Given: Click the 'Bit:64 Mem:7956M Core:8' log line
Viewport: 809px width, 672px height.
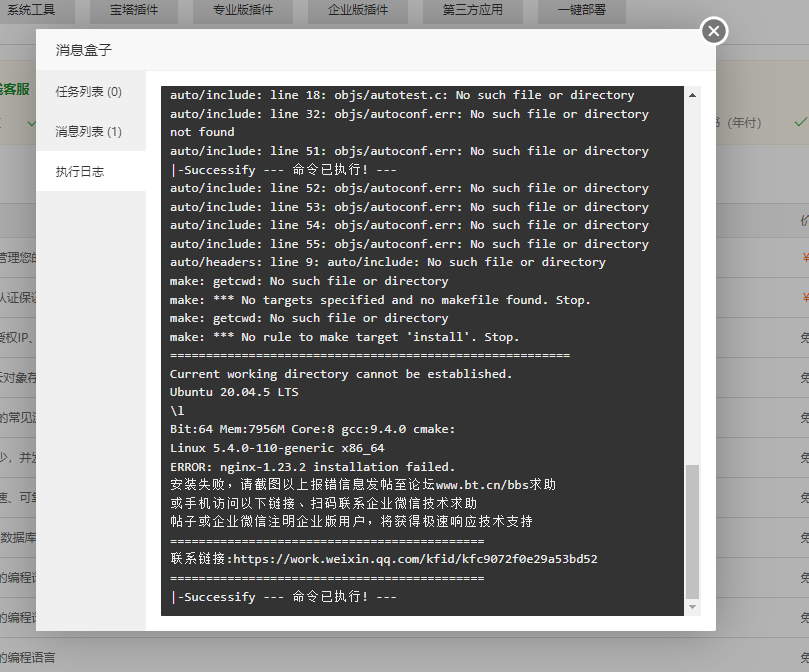Looking at the screenshot, I should pyautogui.click(x=313, y=429).
